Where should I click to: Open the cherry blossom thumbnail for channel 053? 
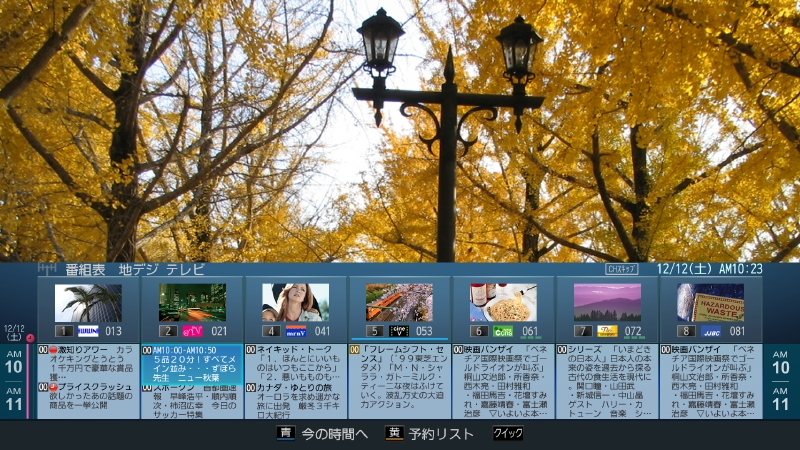399,303
